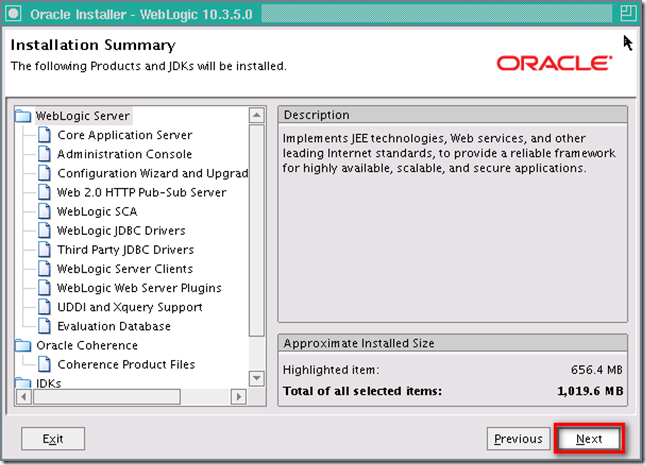
Task: Click the UDDI and Xquery Support icon
Action: [44, 307]
